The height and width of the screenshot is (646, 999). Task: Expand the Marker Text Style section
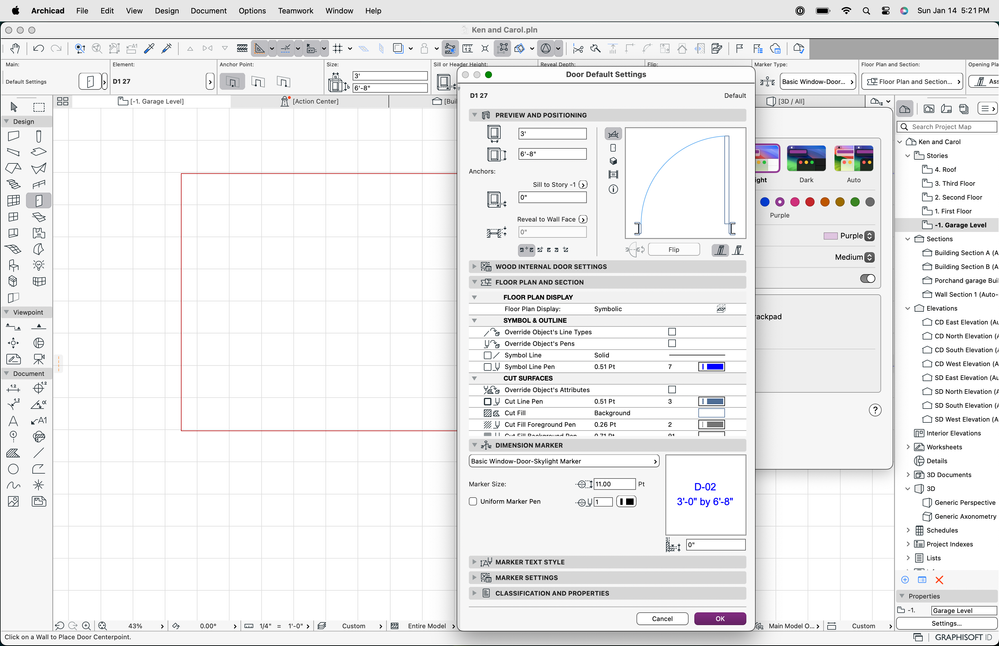pos(475,562)
